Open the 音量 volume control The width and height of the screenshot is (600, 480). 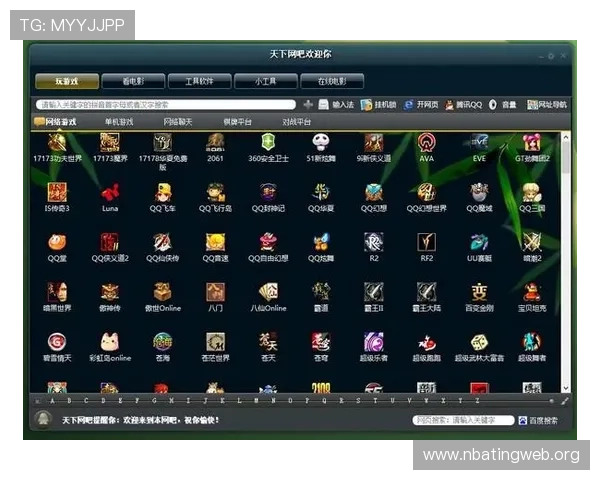[x=503, y=104]
